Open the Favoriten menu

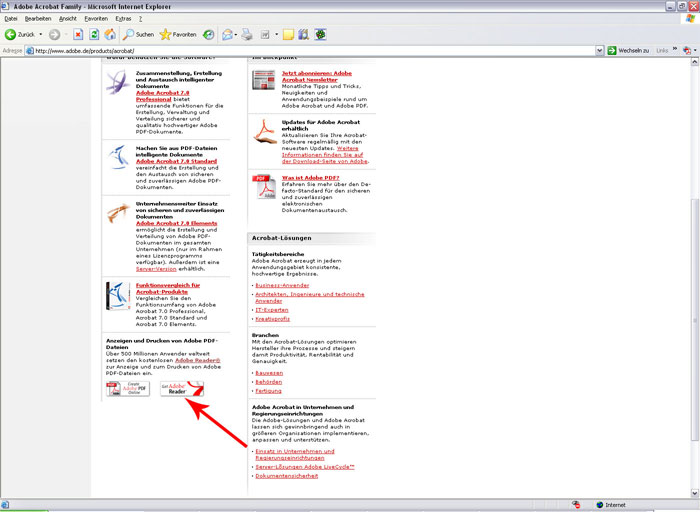[x=96, y=19]
